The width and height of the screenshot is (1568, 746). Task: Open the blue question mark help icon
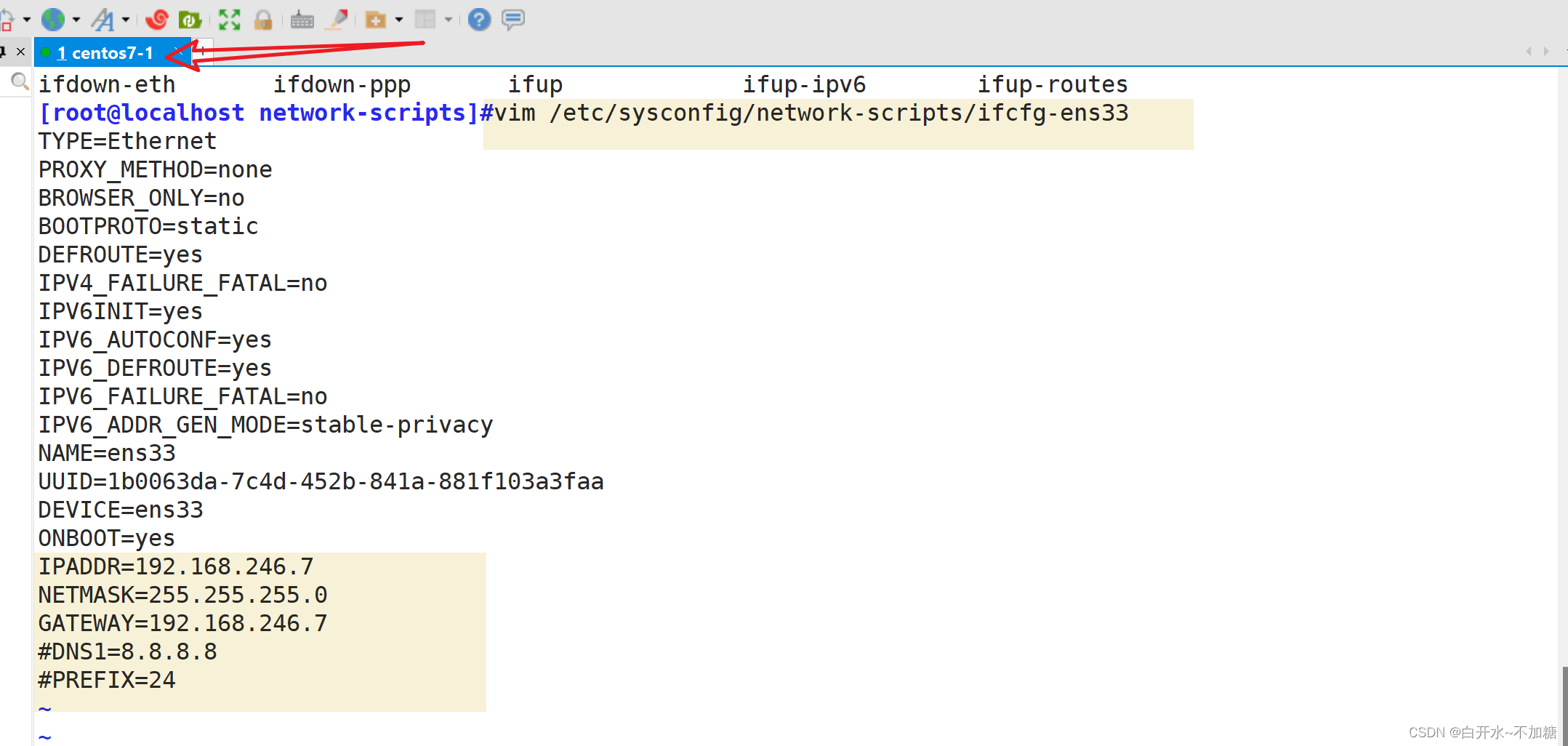[x=480, y=20]
